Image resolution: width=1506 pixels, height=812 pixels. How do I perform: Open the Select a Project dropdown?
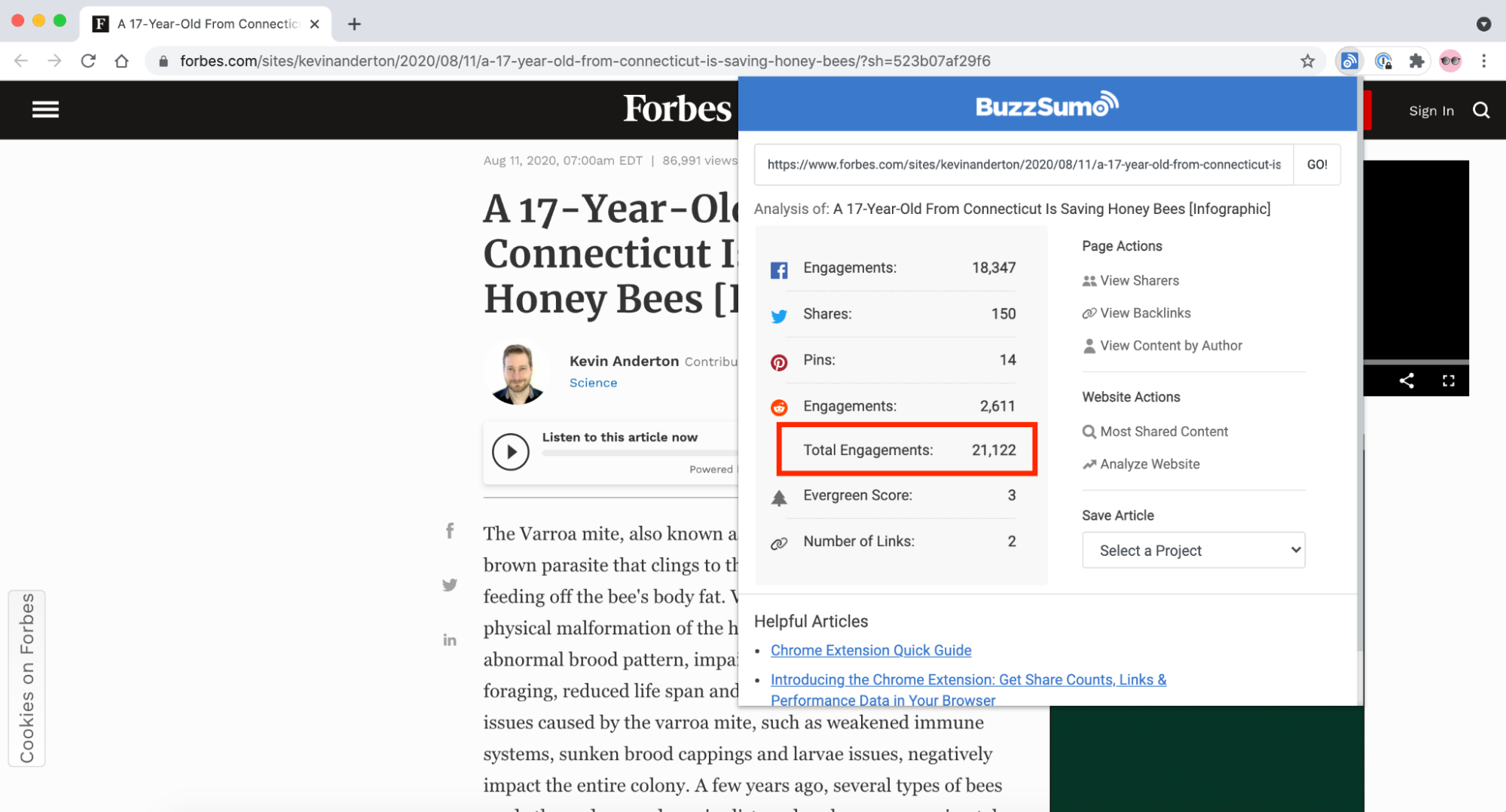tap(1193, 550)
